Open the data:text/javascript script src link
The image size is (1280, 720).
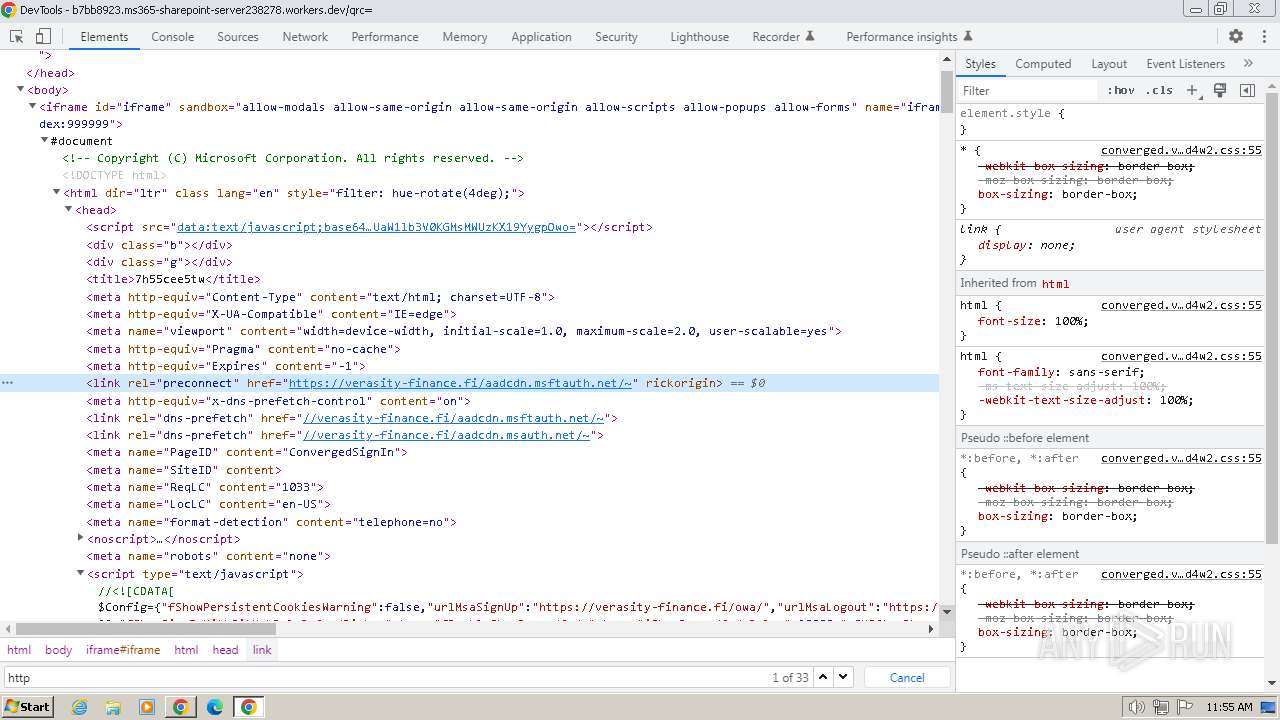(376, 227)
